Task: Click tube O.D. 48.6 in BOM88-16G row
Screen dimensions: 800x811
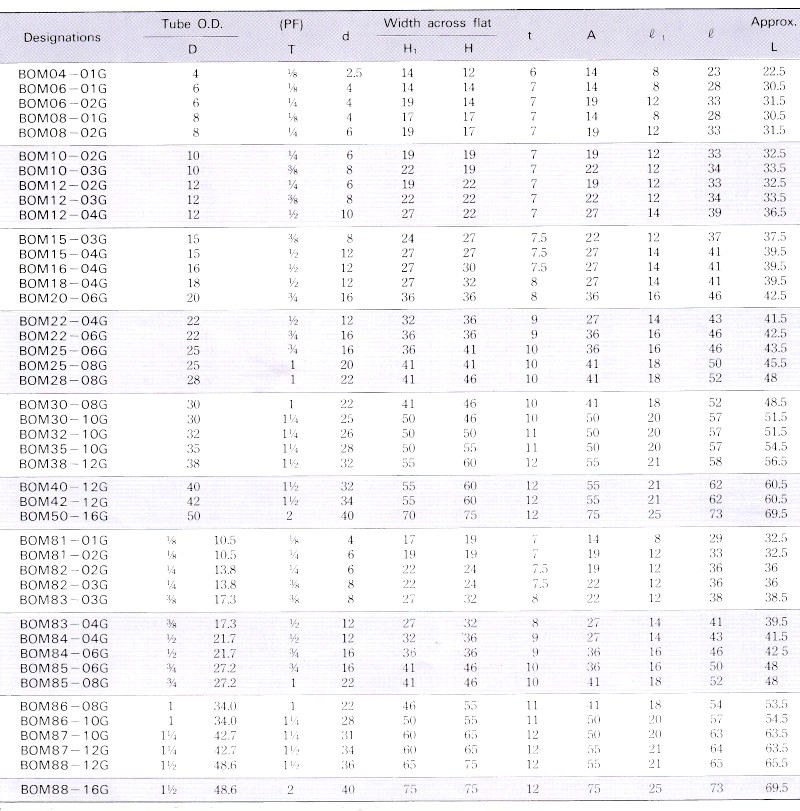Action: pos(225,789)
